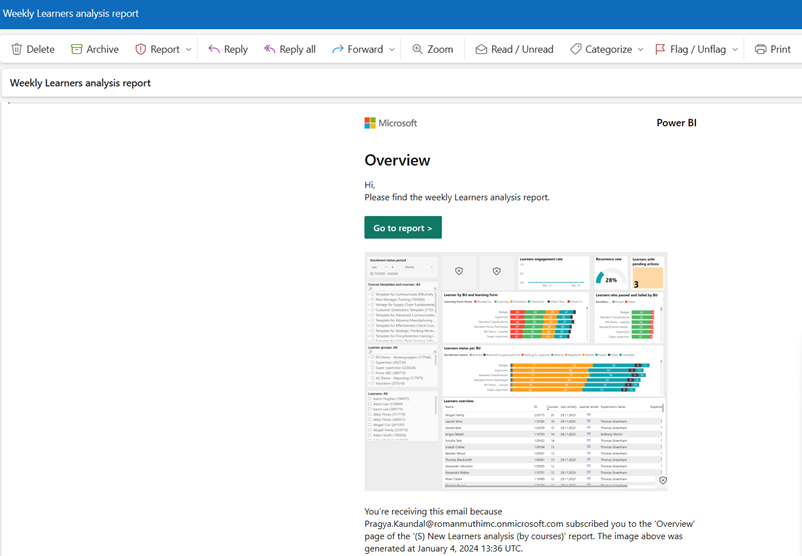This screenshot has height=556, width=802.
Task: Expand the Report dropdown arrow
Action: coord(188,49)
